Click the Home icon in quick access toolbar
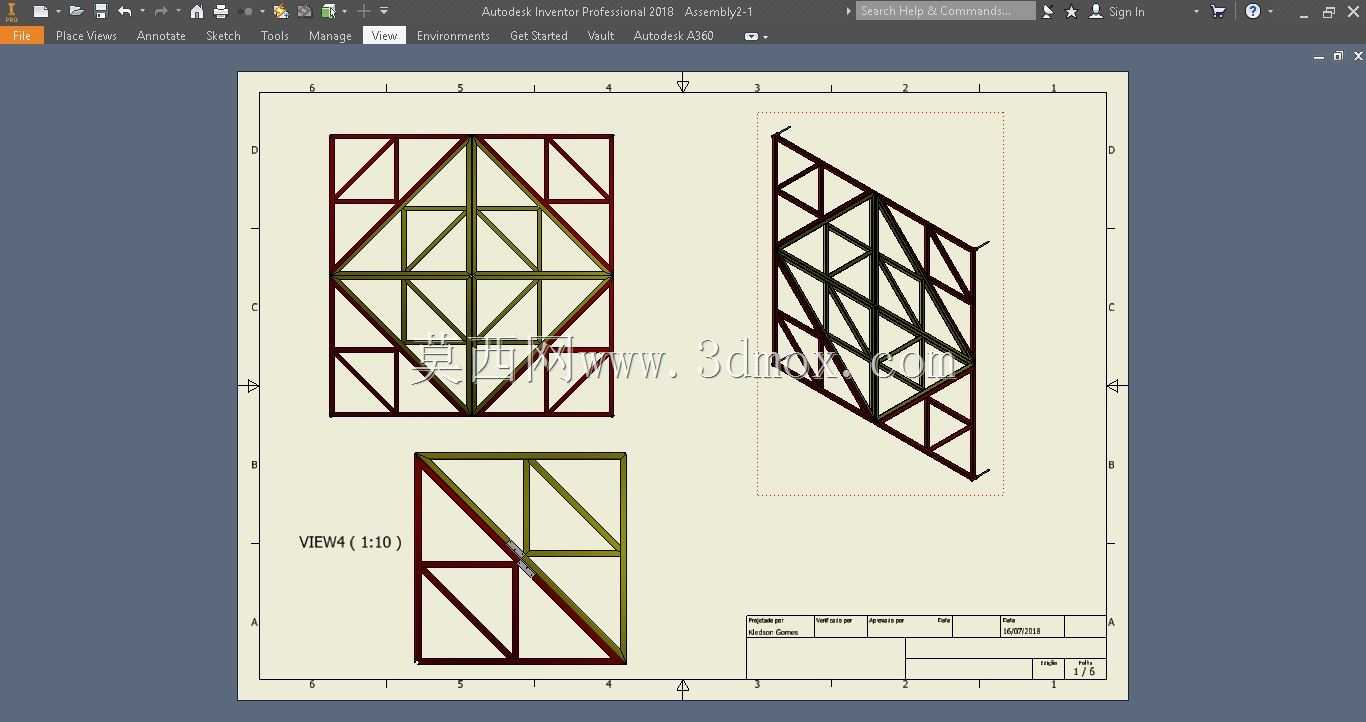1366x722 pixels. [x=197, y=11]
